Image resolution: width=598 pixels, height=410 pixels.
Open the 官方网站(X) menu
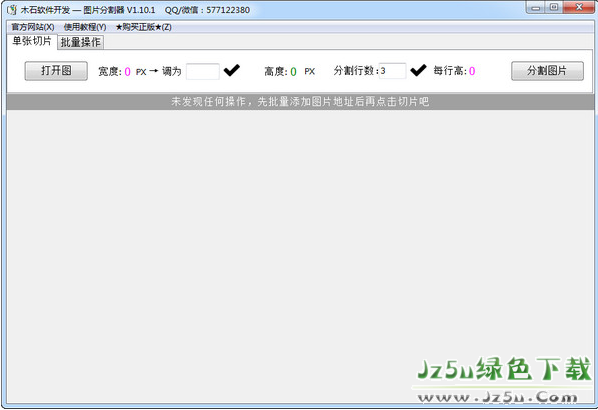tap(33, 27)
